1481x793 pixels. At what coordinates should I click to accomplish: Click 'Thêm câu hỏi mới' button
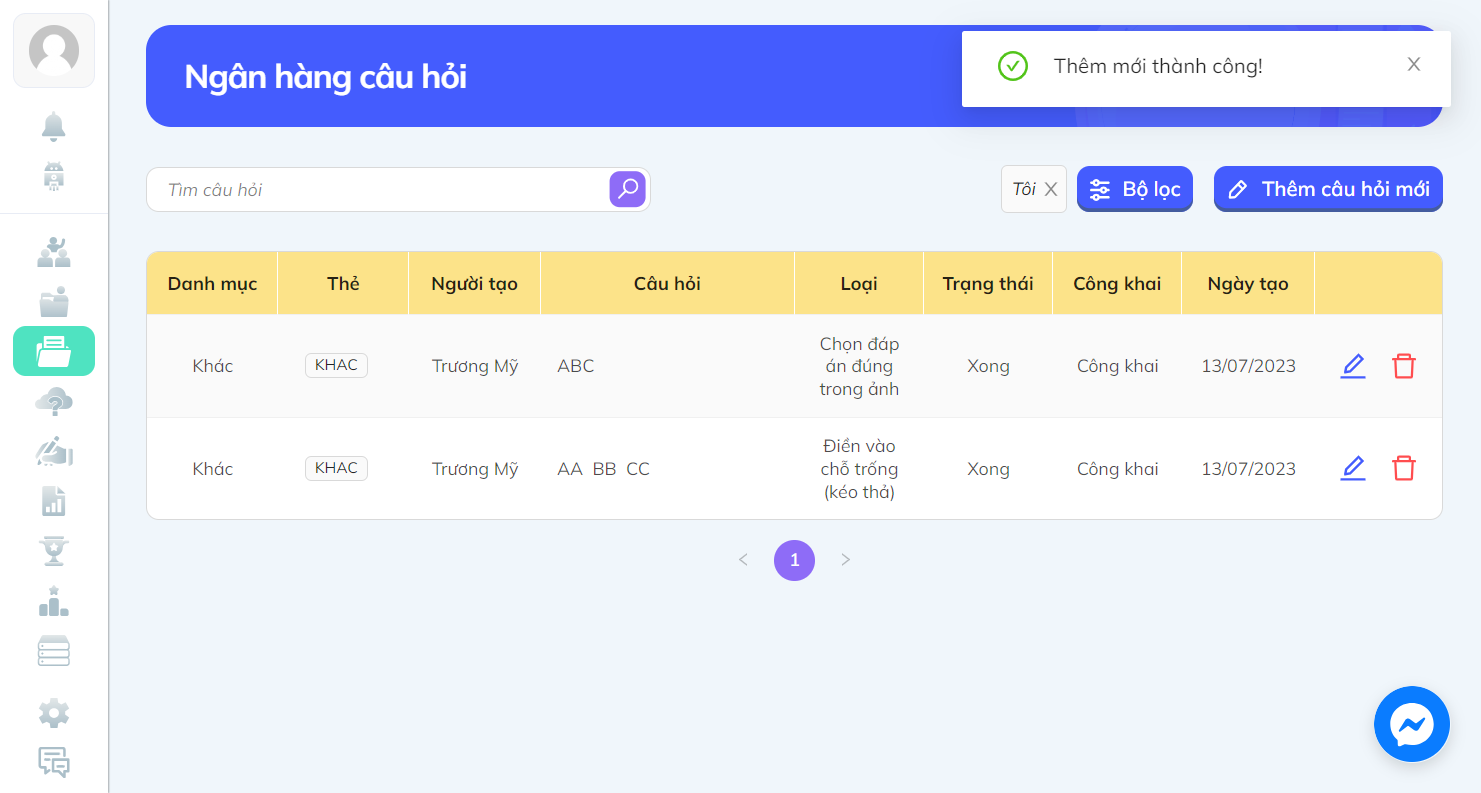click(x=1328, y=189)
